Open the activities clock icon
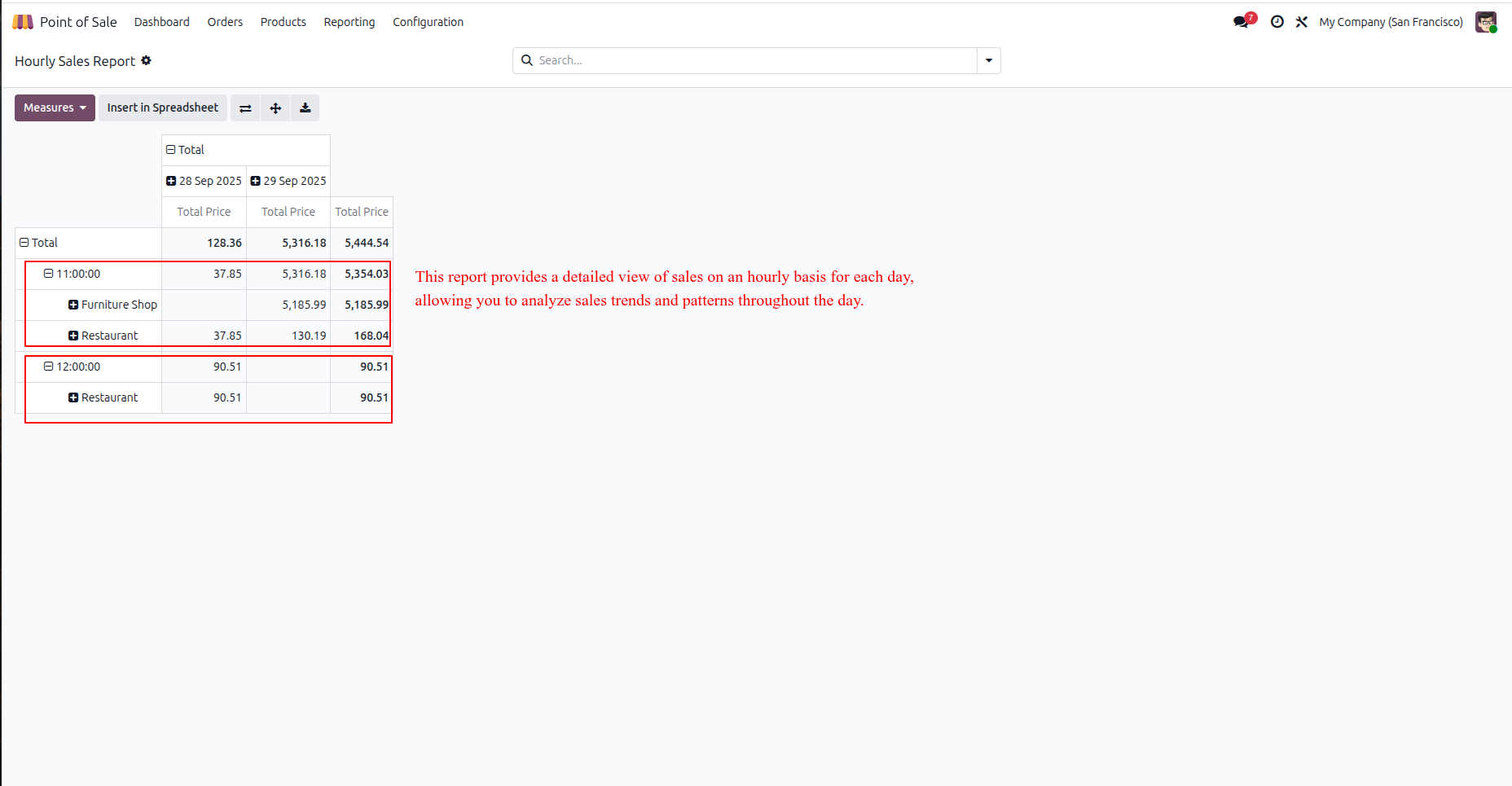 click(x=1277, y=22)
